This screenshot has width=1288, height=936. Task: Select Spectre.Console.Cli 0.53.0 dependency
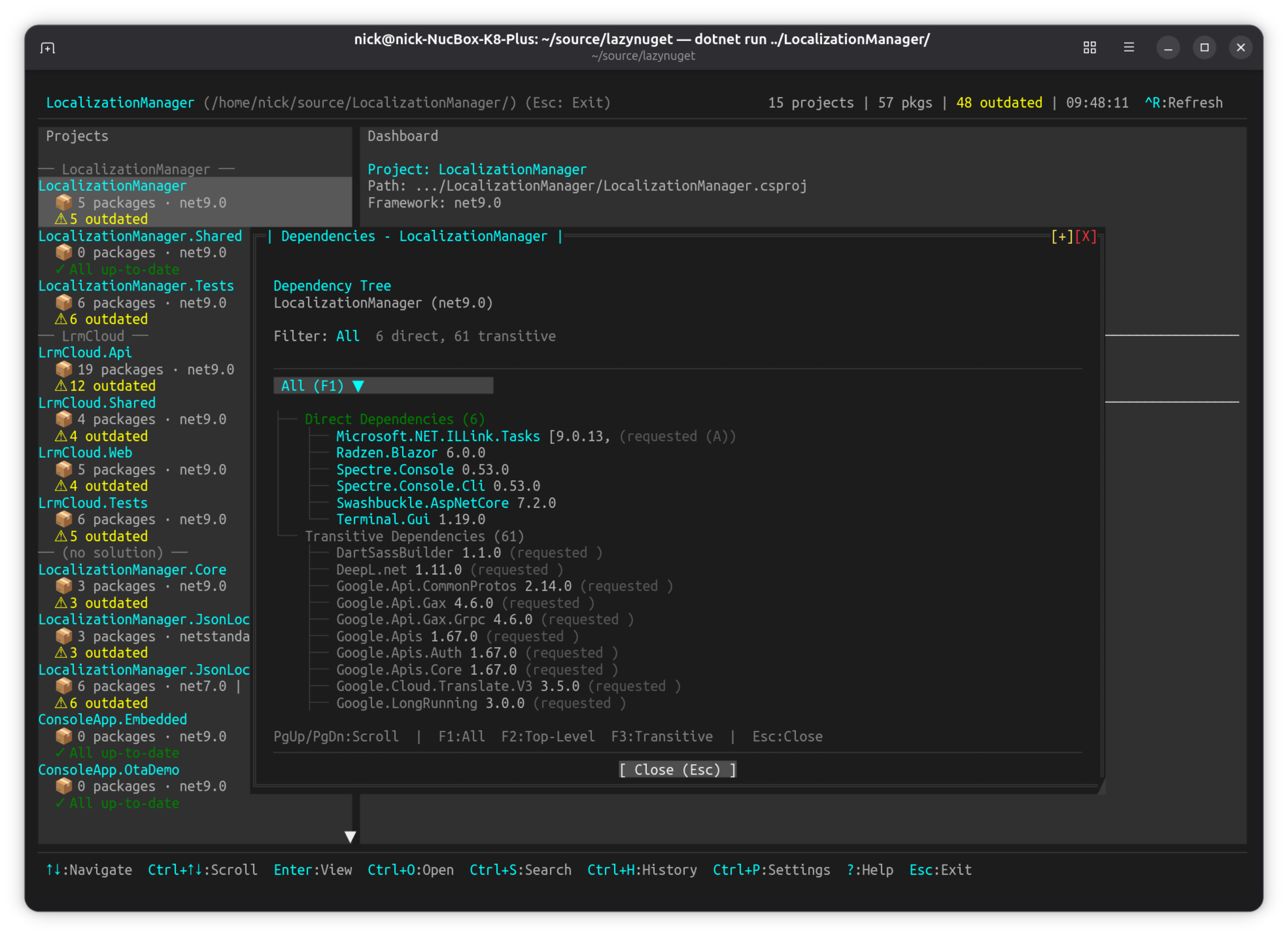438,486
